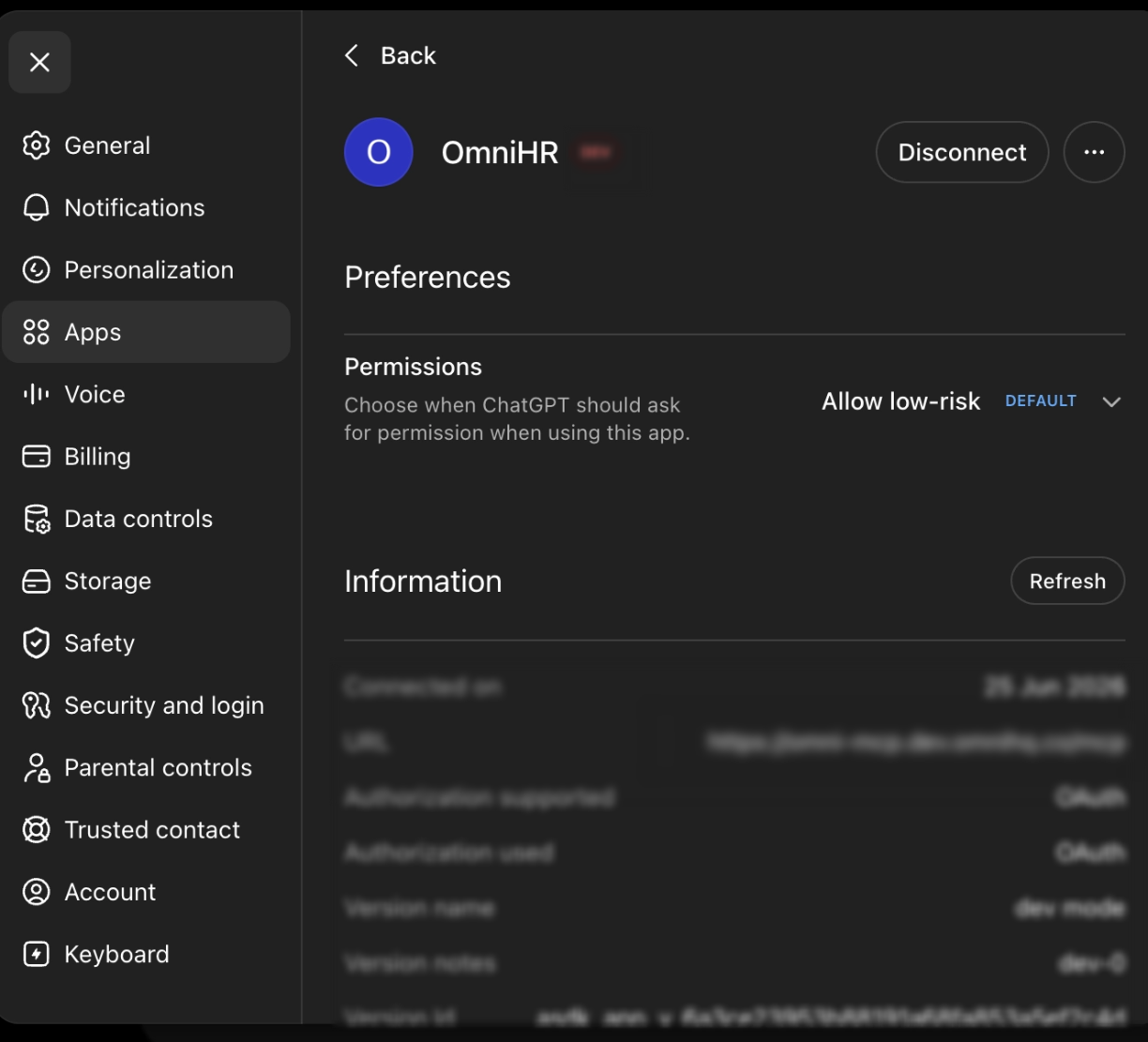This screenshot has height=1042, width=1148.
Task: Click the Storage drive icon
Action: click(36, 581)
